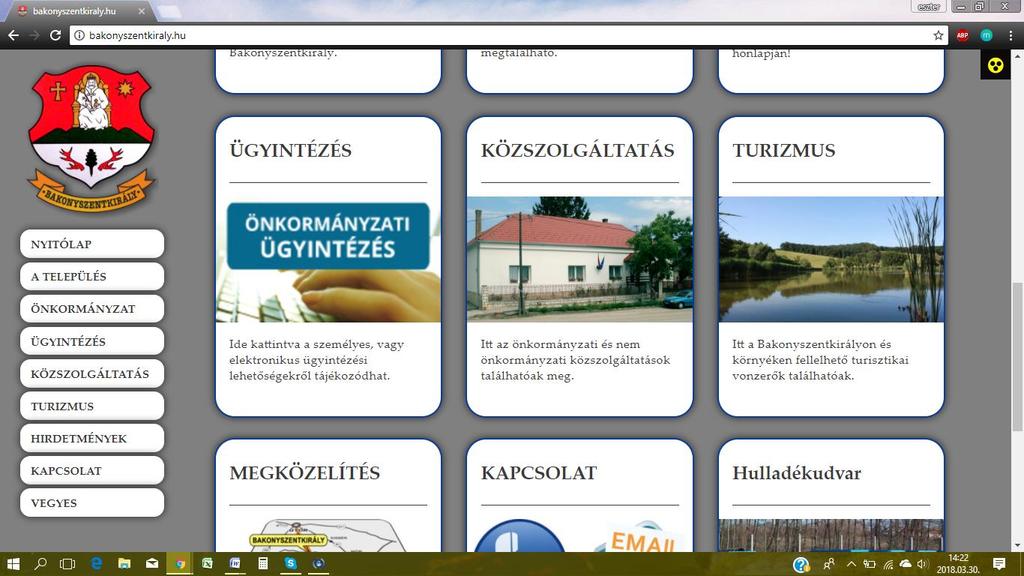Open Calculator from the taskbar
1024x576 pixels.
(263, 564)
